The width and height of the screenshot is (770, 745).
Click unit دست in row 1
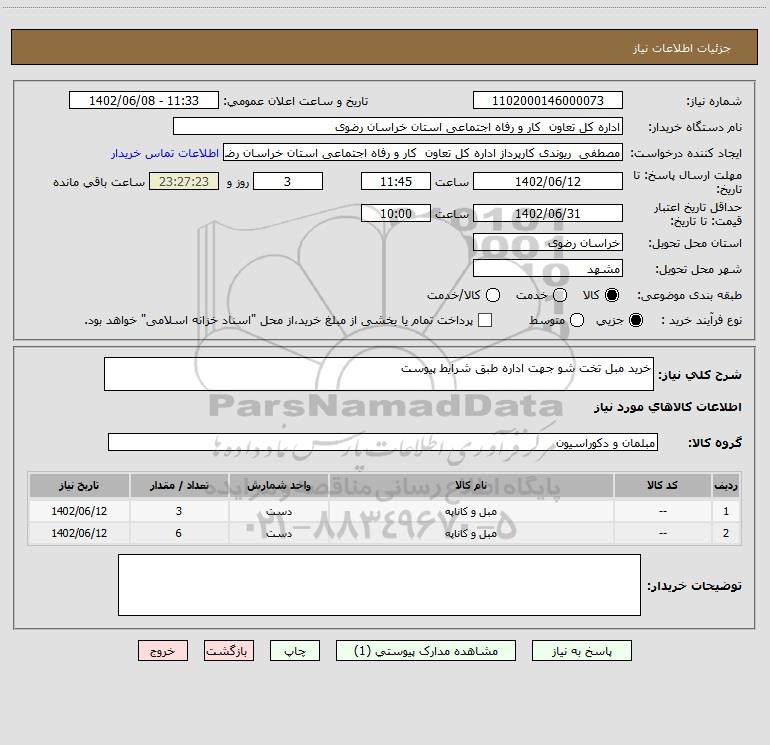click(279, 511)
